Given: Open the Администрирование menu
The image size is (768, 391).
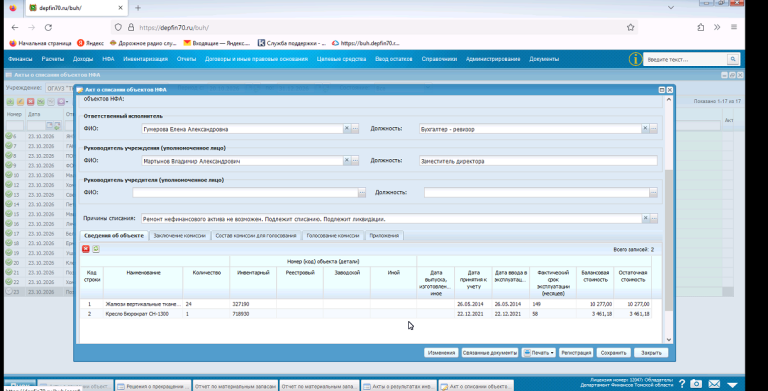Looking at the screenshot, I should [x=493, y=59].
